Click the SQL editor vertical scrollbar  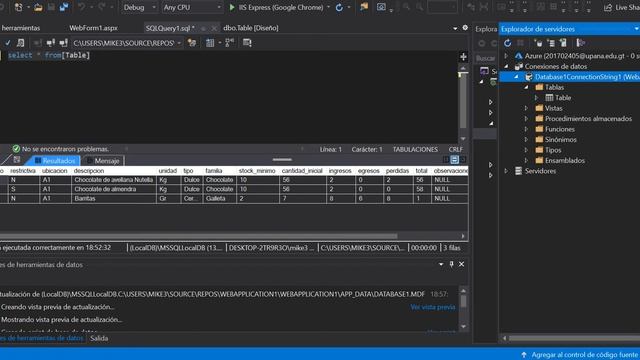(x=463, y=100)
